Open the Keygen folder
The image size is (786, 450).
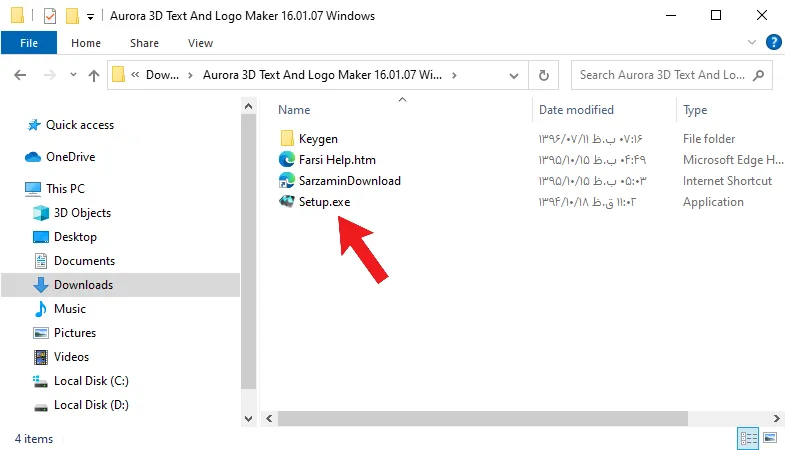coord(318,139)
